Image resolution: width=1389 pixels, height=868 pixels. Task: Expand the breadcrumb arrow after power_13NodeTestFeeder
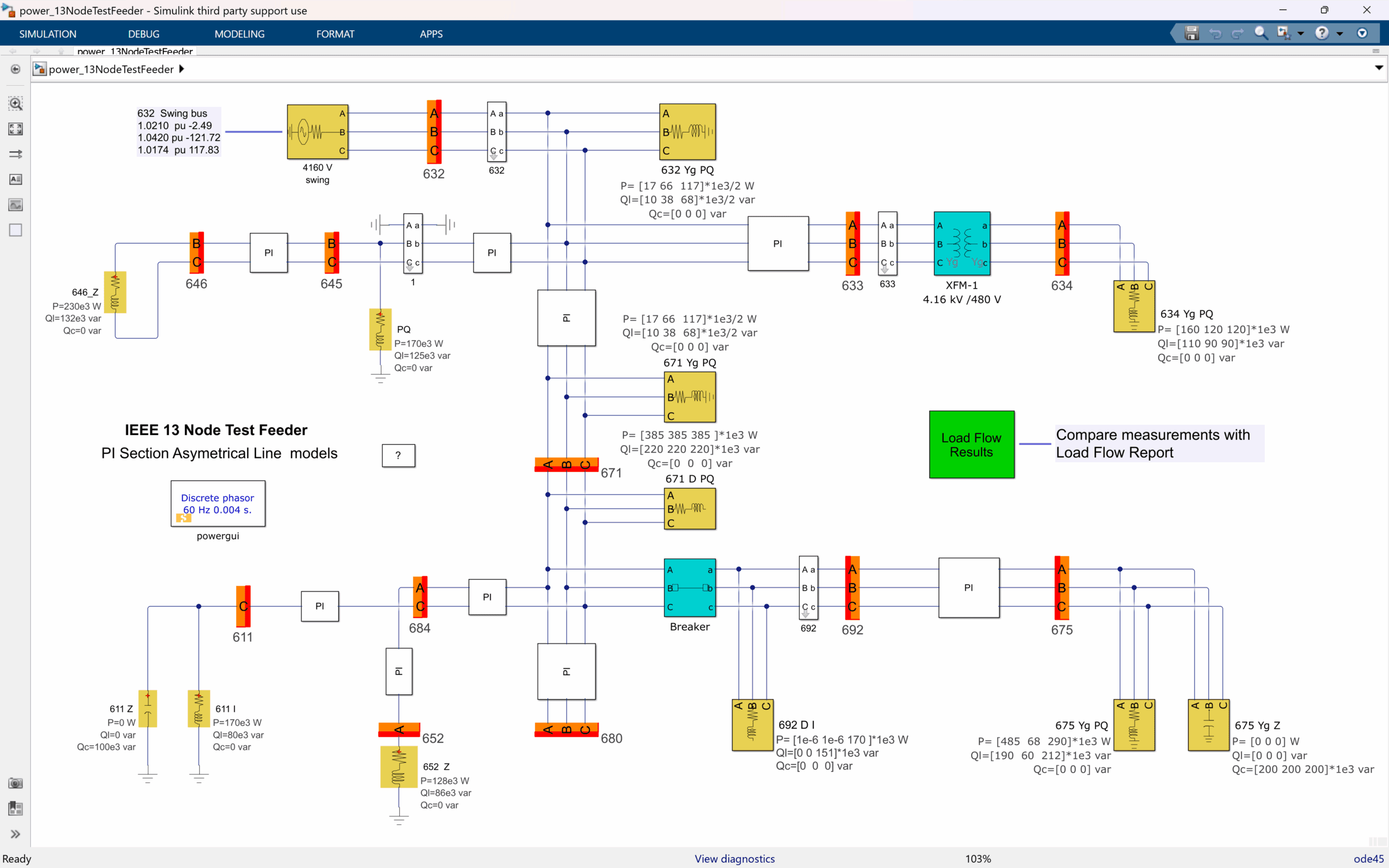tap(182, 69)
